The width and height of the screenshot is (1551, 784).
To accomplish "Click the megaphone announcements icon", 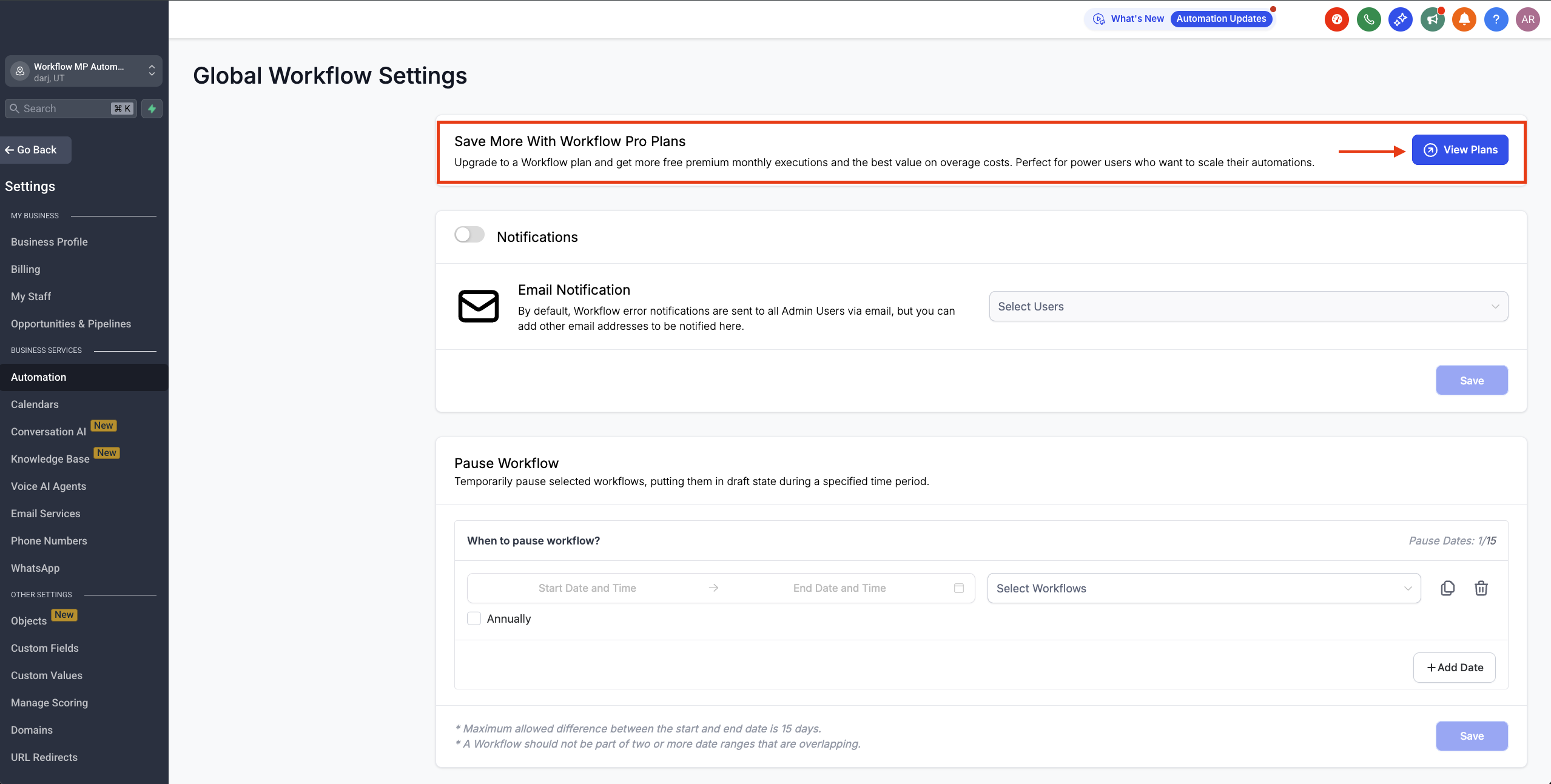I will (x=1432, y=19).
